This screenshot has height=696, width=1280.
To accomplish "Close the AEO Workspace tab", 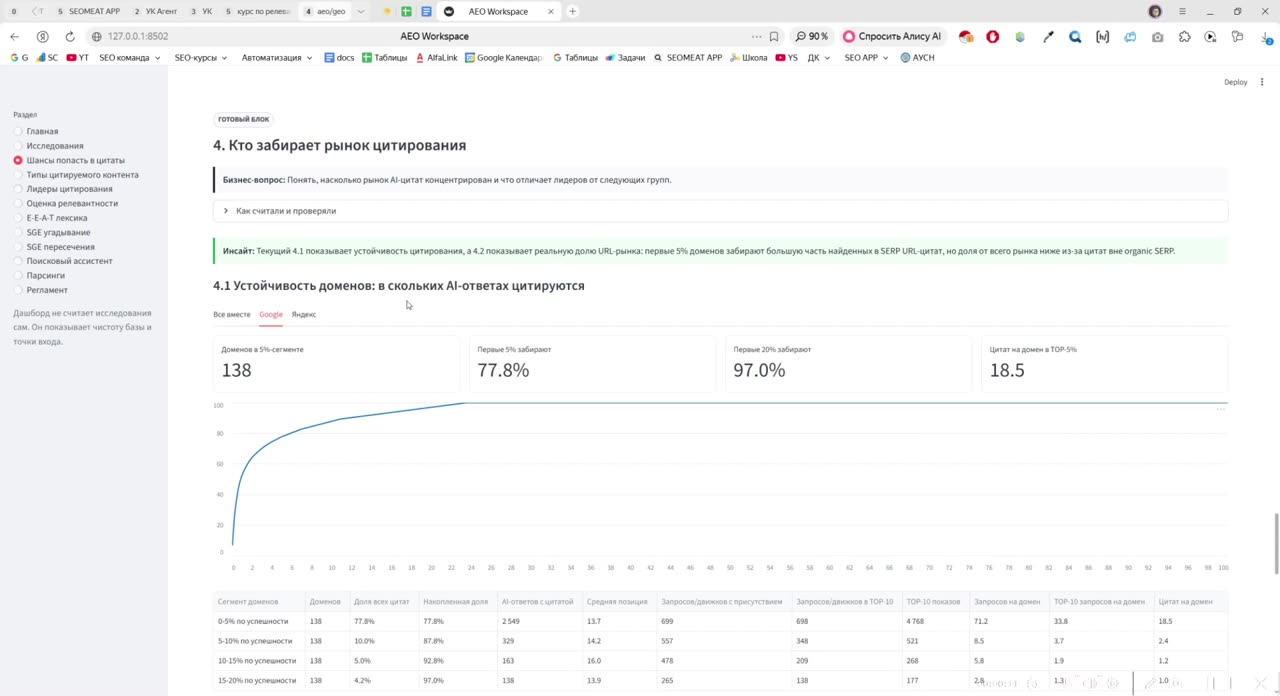I will tap(551, 11).
